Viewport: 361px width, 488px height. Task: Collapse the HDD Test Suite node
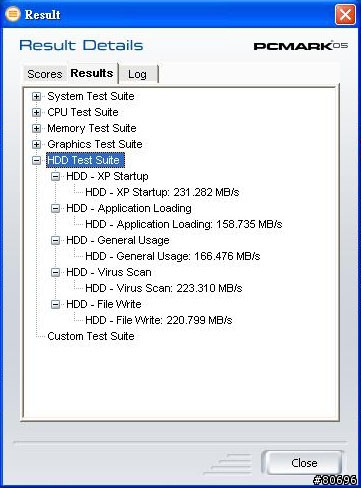[x=36, y=160]
